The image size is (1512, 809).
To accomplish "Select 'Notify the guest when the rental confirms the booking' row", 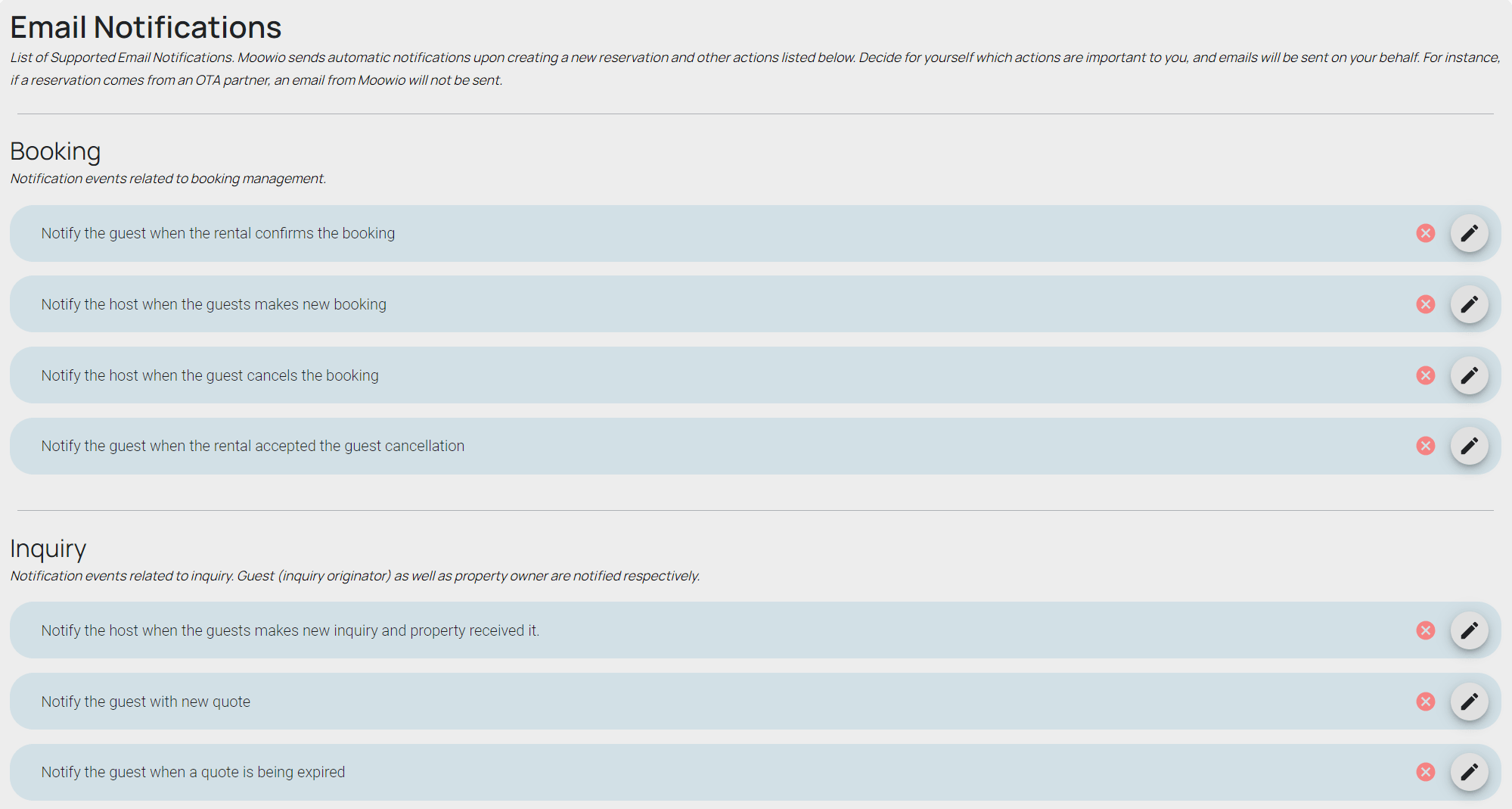I will tap(218, 233).
